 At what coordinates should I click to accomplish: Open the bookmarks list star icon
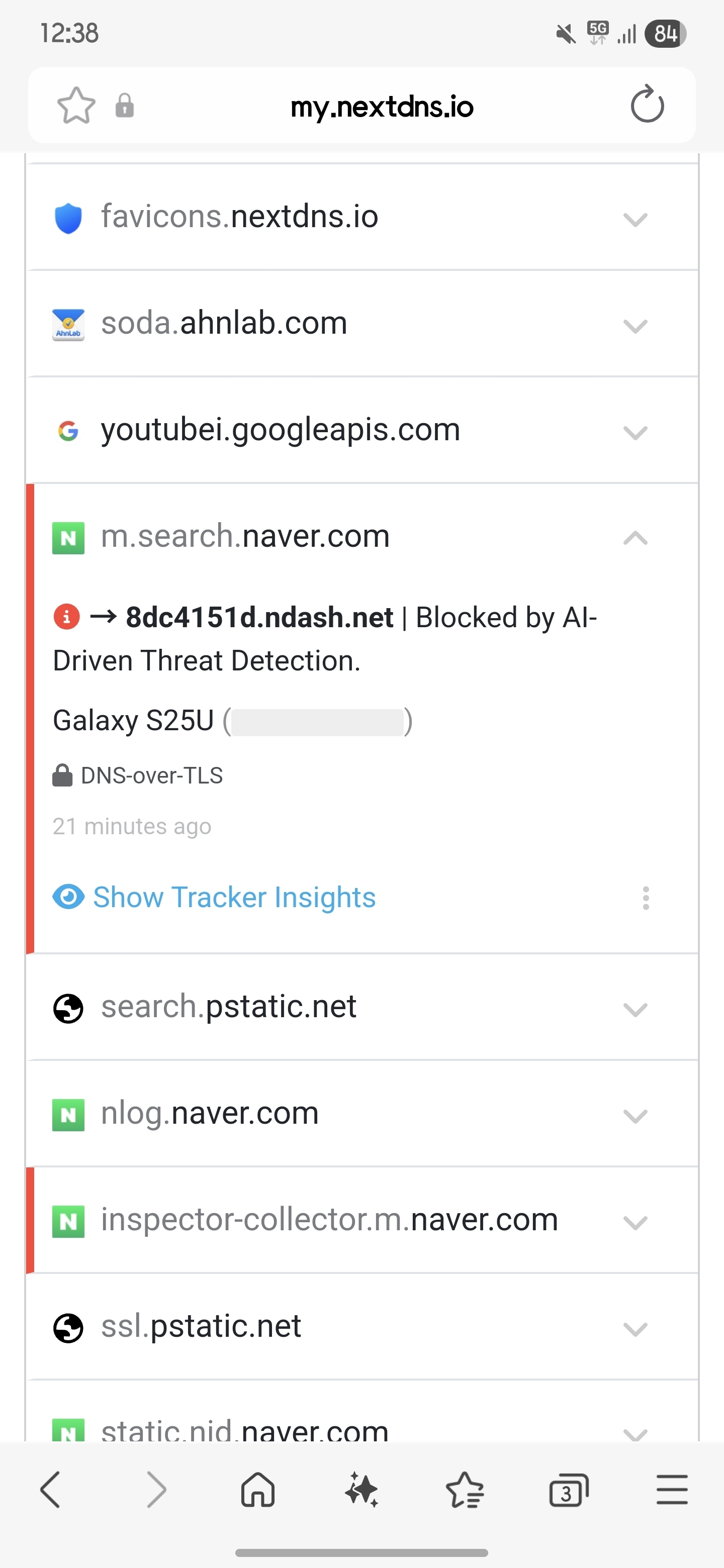click(x=465, y=1490)
